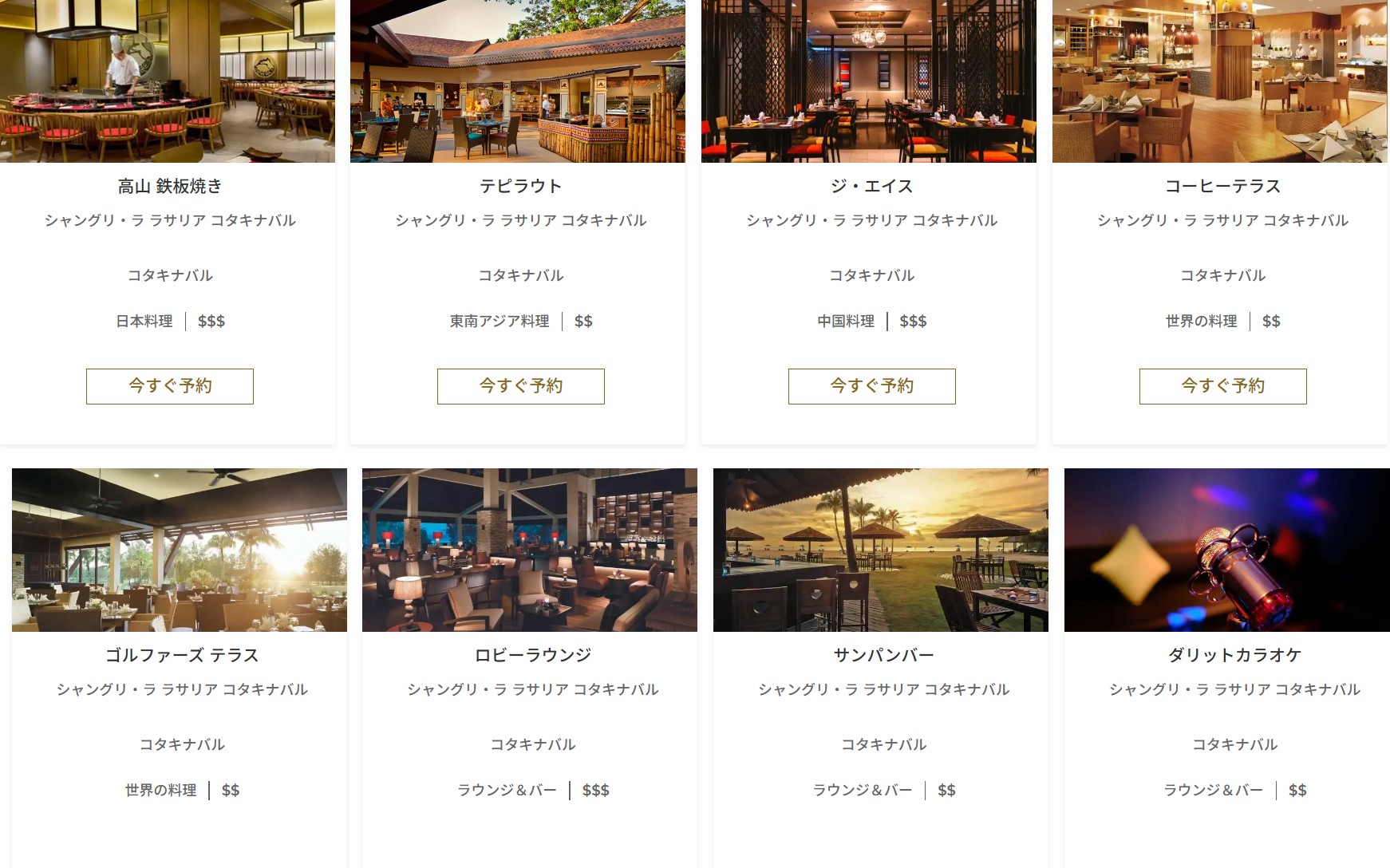Viewport: 1390px width, 868px height.
Task: Select the ジ・エイス title text
Action: [872, 187]
